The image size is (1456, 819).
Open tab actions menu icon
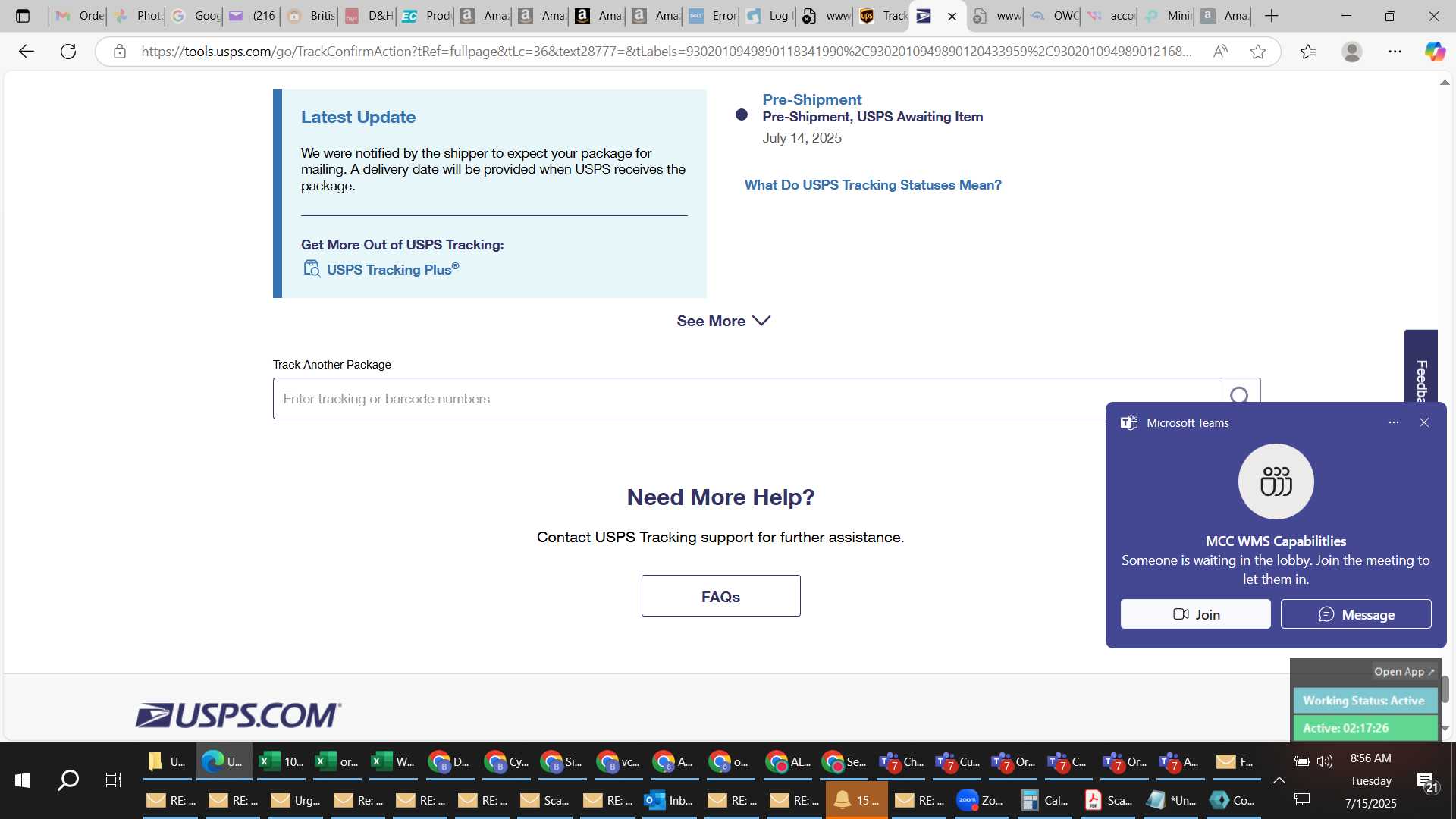pyautogui.click(x=23, y=16)
